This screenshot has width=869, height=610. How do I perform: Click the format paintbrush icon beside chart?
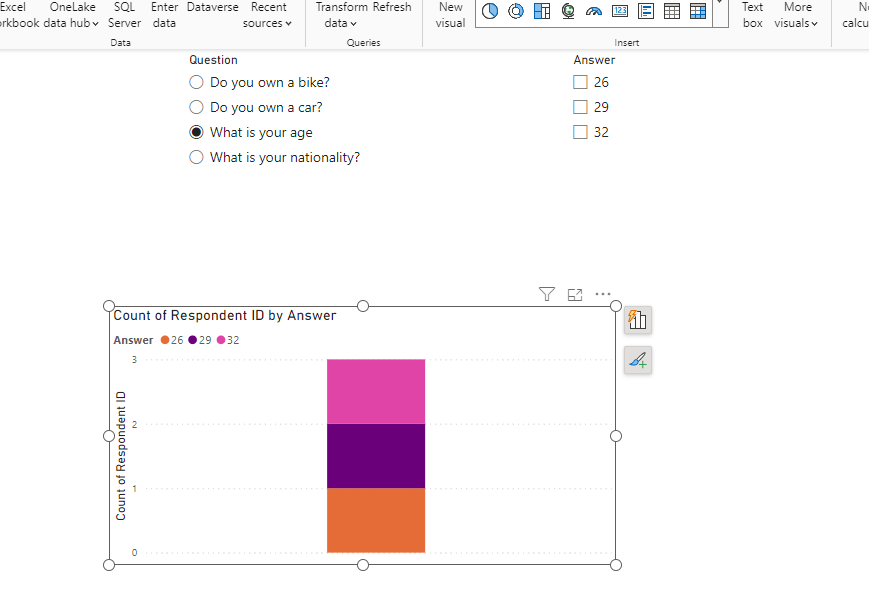point(638,360)
